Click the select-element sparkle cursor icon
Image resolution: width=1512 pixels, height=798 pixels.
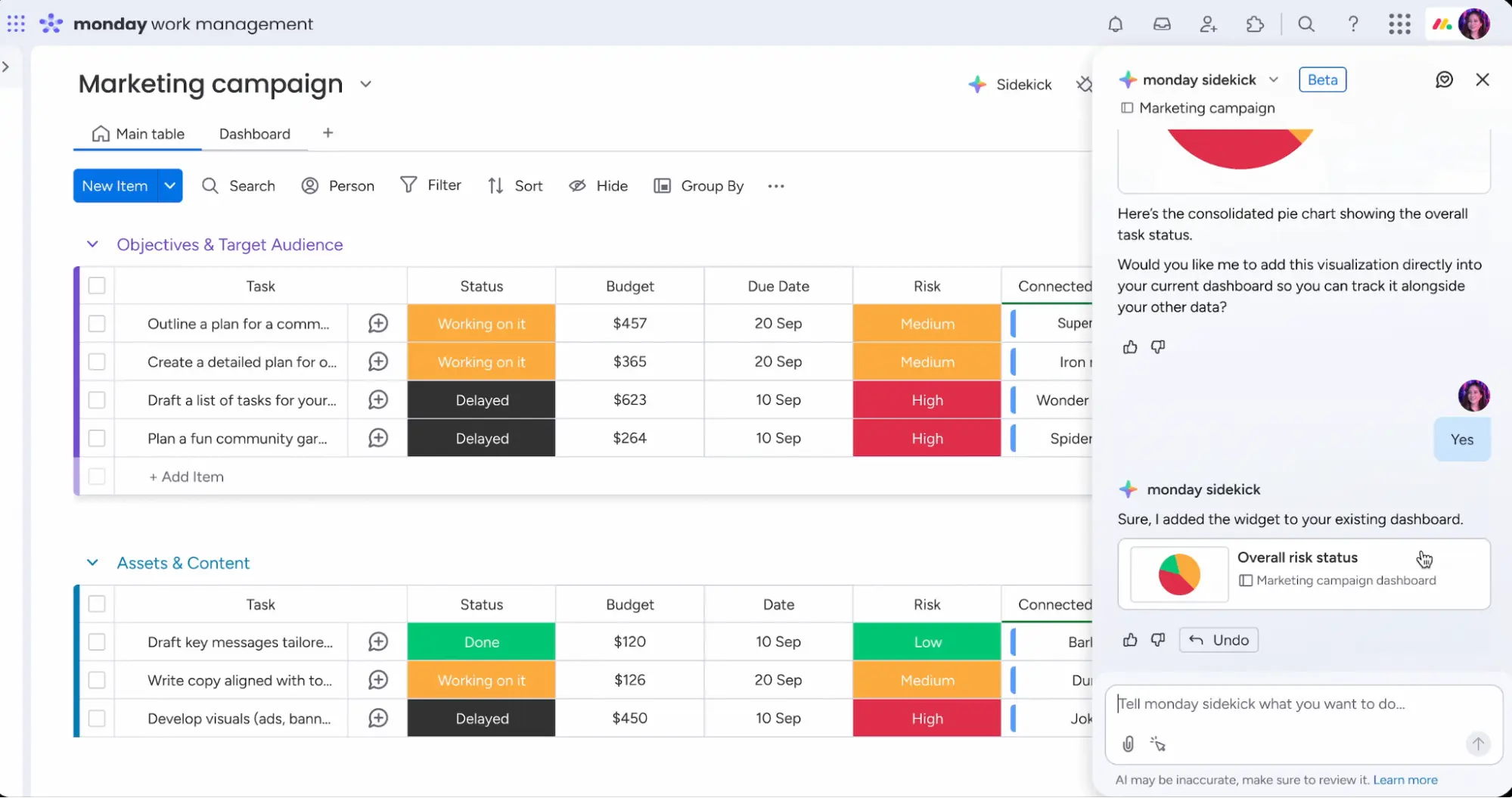[x=1158, y=744]
